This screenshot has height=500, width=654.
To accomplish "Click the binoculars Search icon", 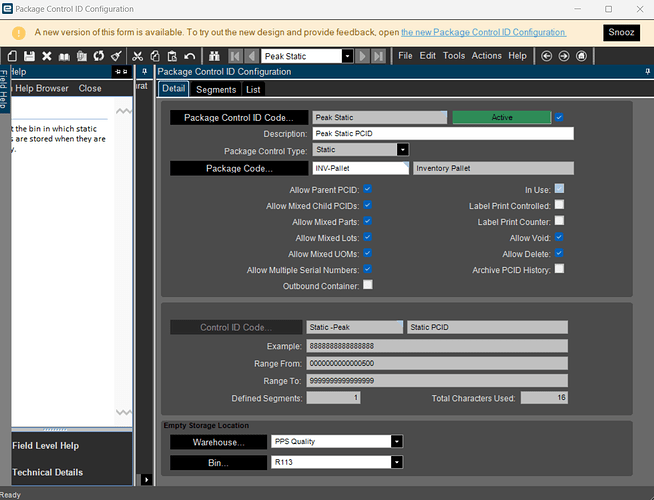I will [x=214, y=56].
